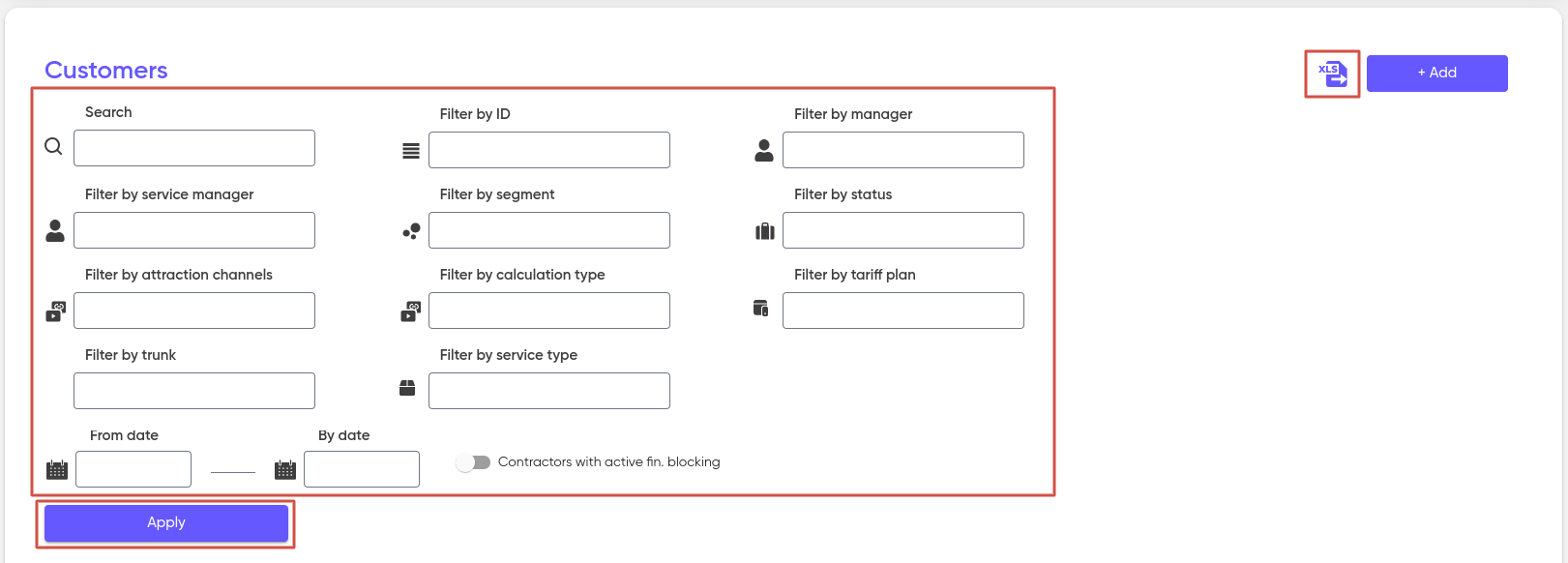Click the magnifier icon beside Search
This screenshot has width=1568, height=563.
pos(54,146)
